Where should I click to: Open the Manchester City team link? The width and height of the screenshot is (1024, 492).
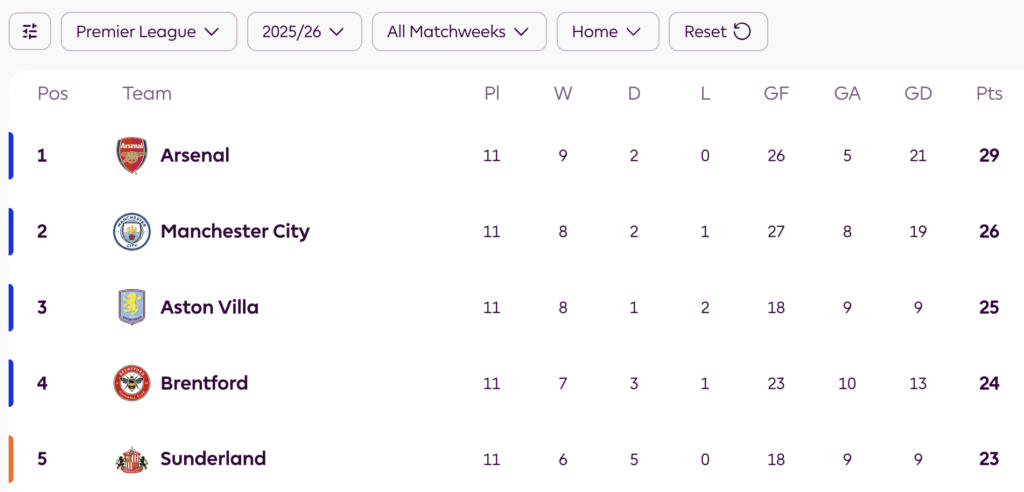pyautogui.click(x=235, y=232)
